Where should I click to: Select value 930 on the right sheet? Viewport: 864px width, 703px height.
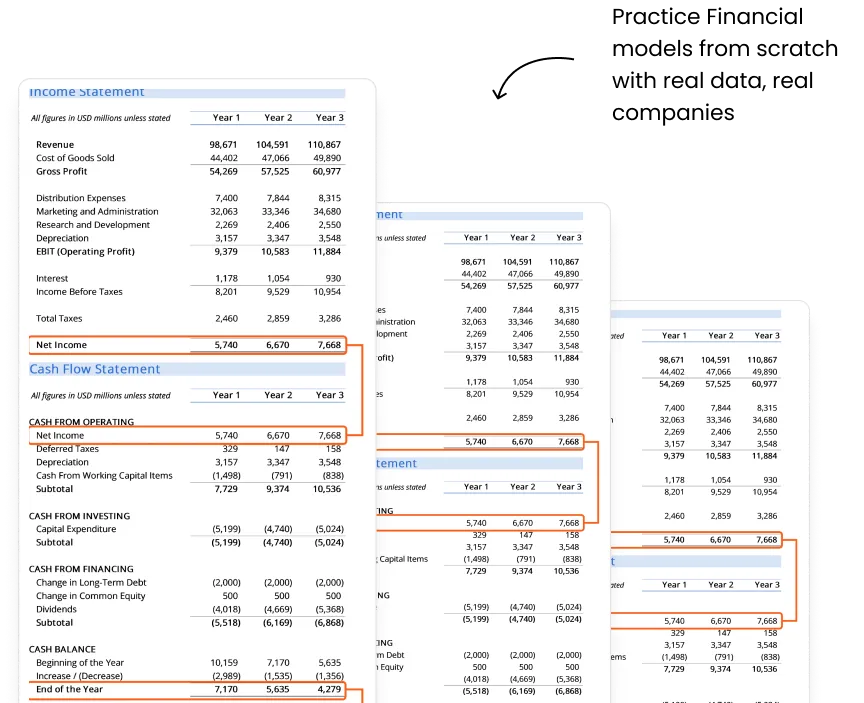click(770, 480)
